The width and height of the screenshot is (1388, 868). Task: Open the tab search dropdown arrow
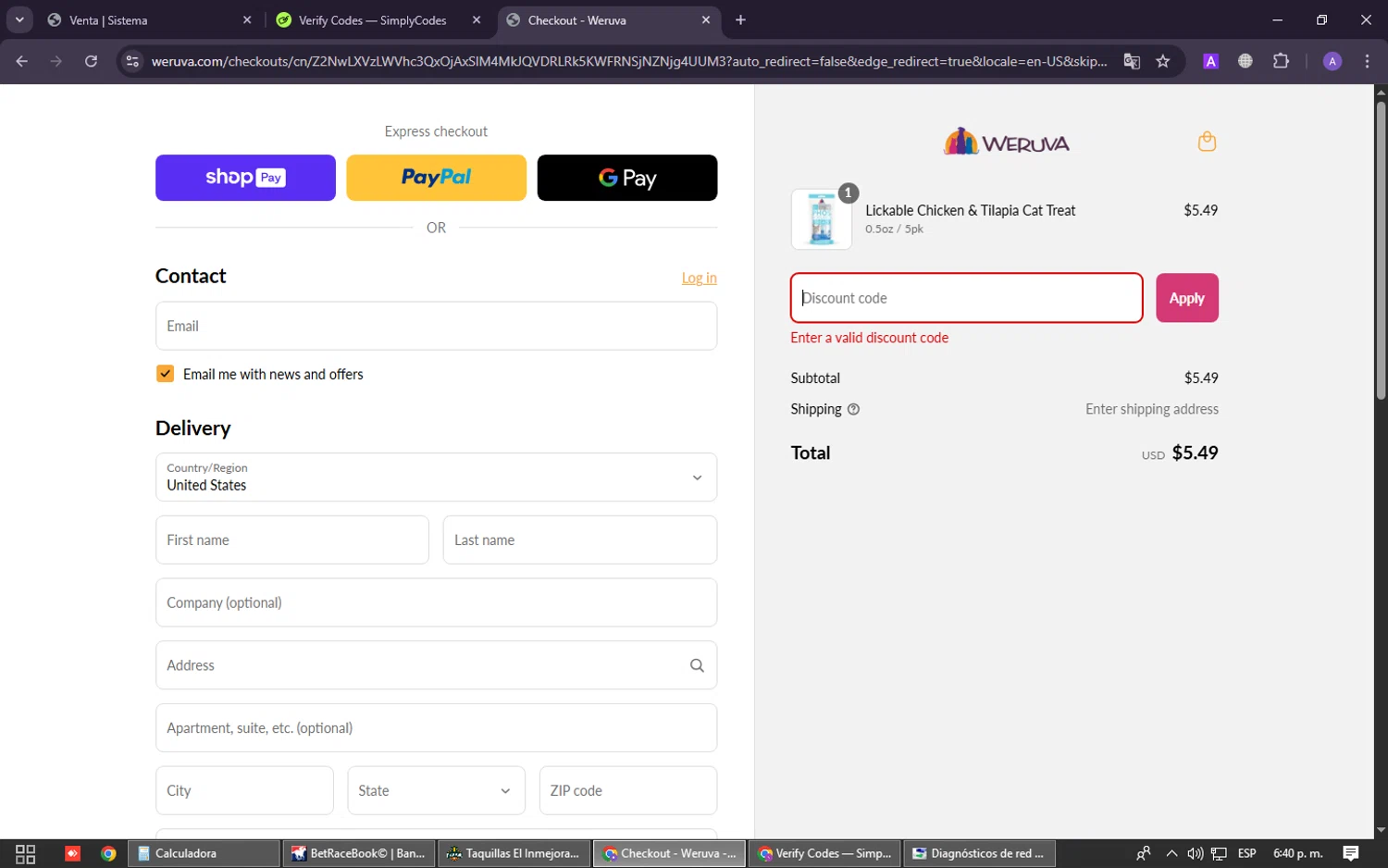tap(19, 19)
